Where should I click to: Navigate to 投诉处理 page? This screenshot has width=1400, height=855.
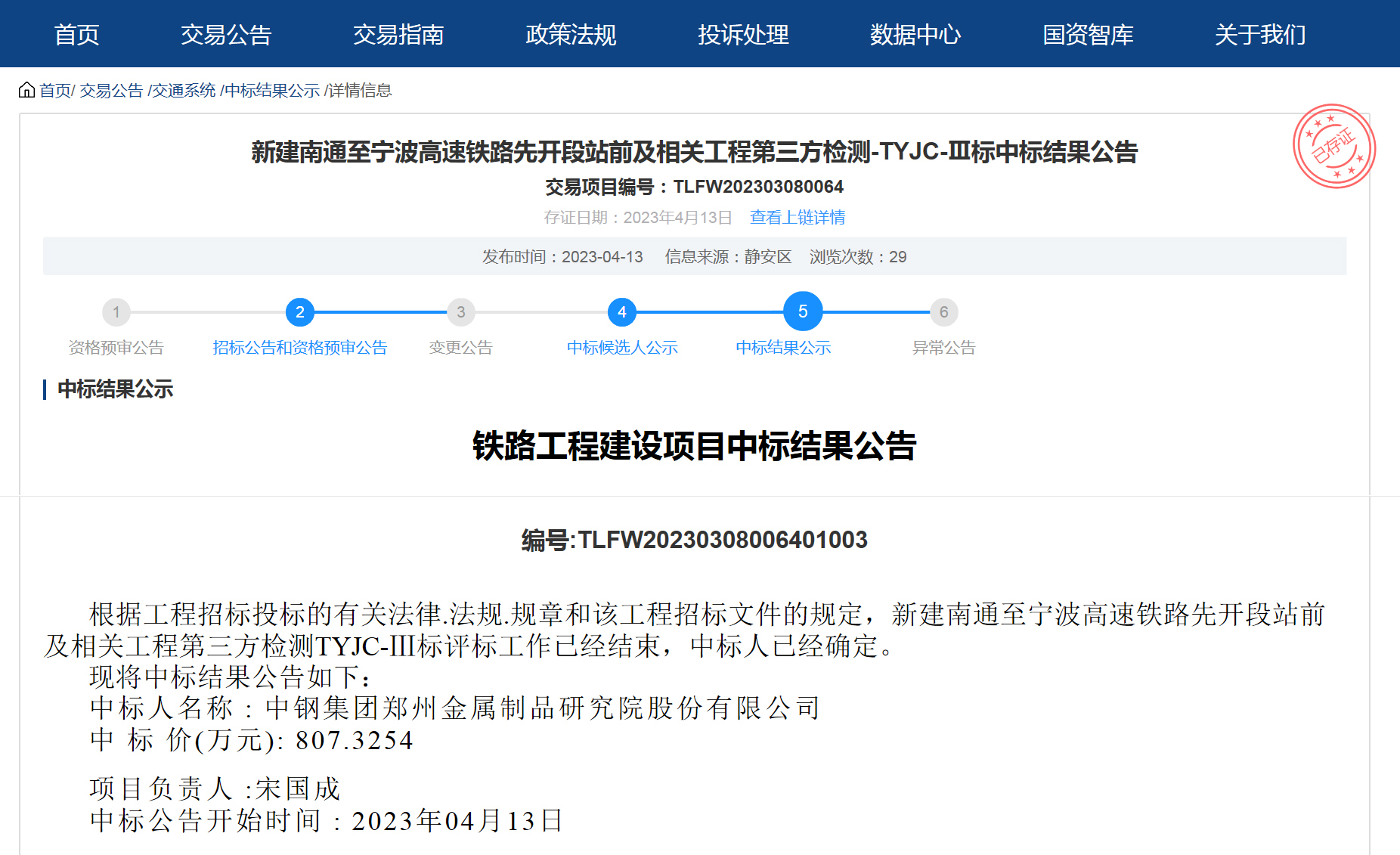[x=743, y=35]
